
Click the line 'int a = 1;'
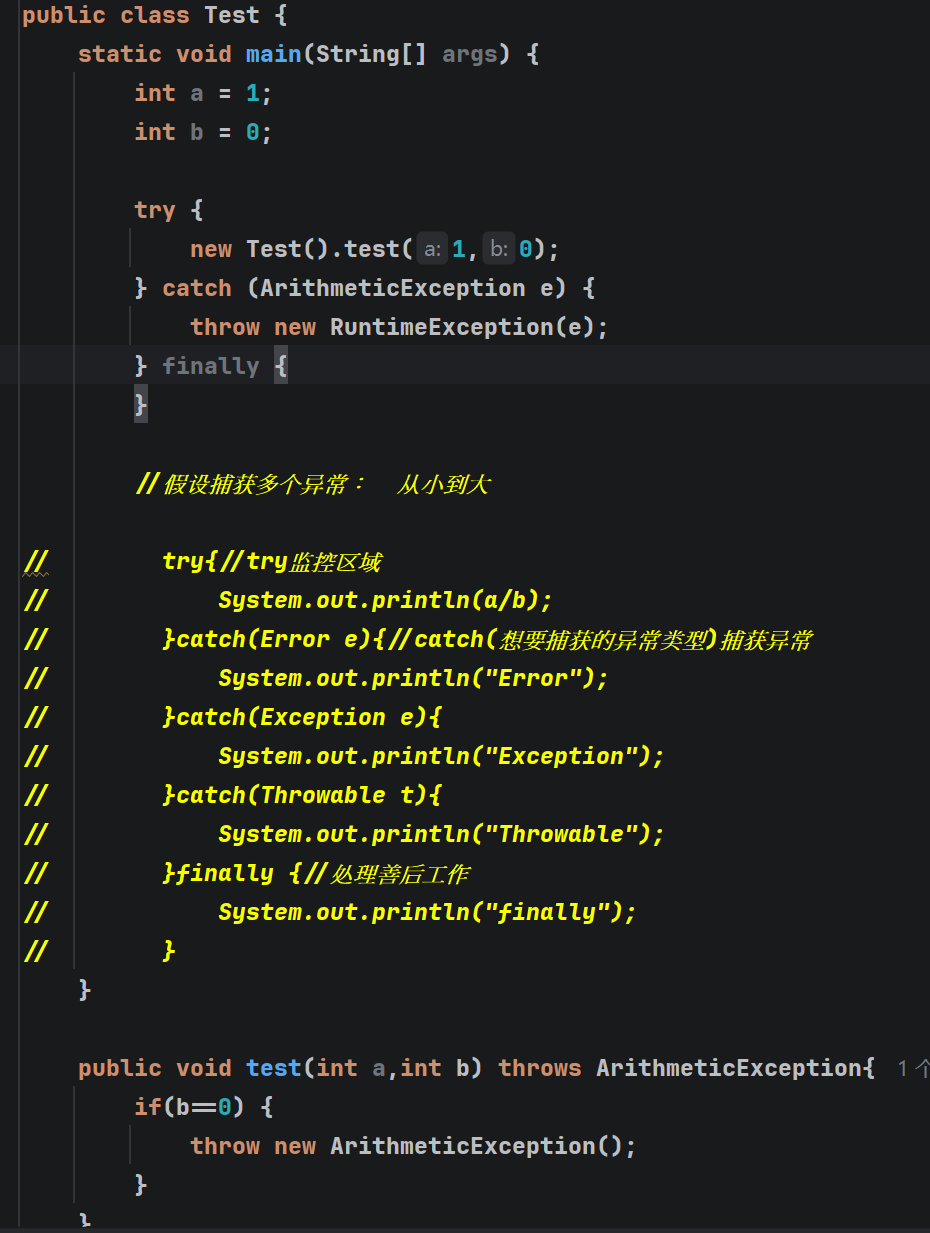coord(204,93)
